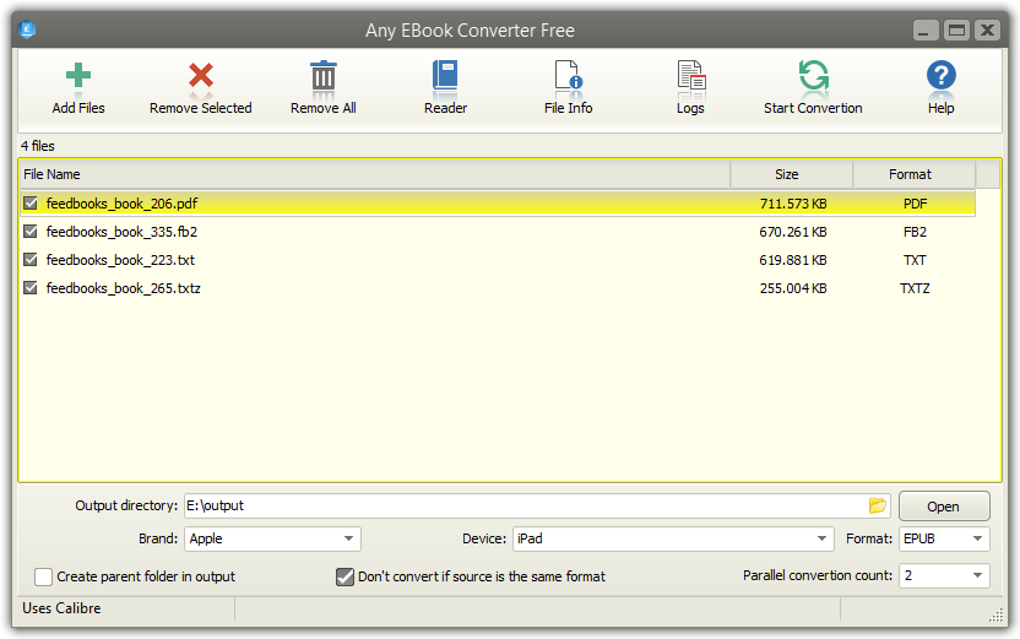Disable 'Don't convert if source is the same format'
Viewport: 1020px width, 639px height.
pyautogui.click(x=345, y=576)
